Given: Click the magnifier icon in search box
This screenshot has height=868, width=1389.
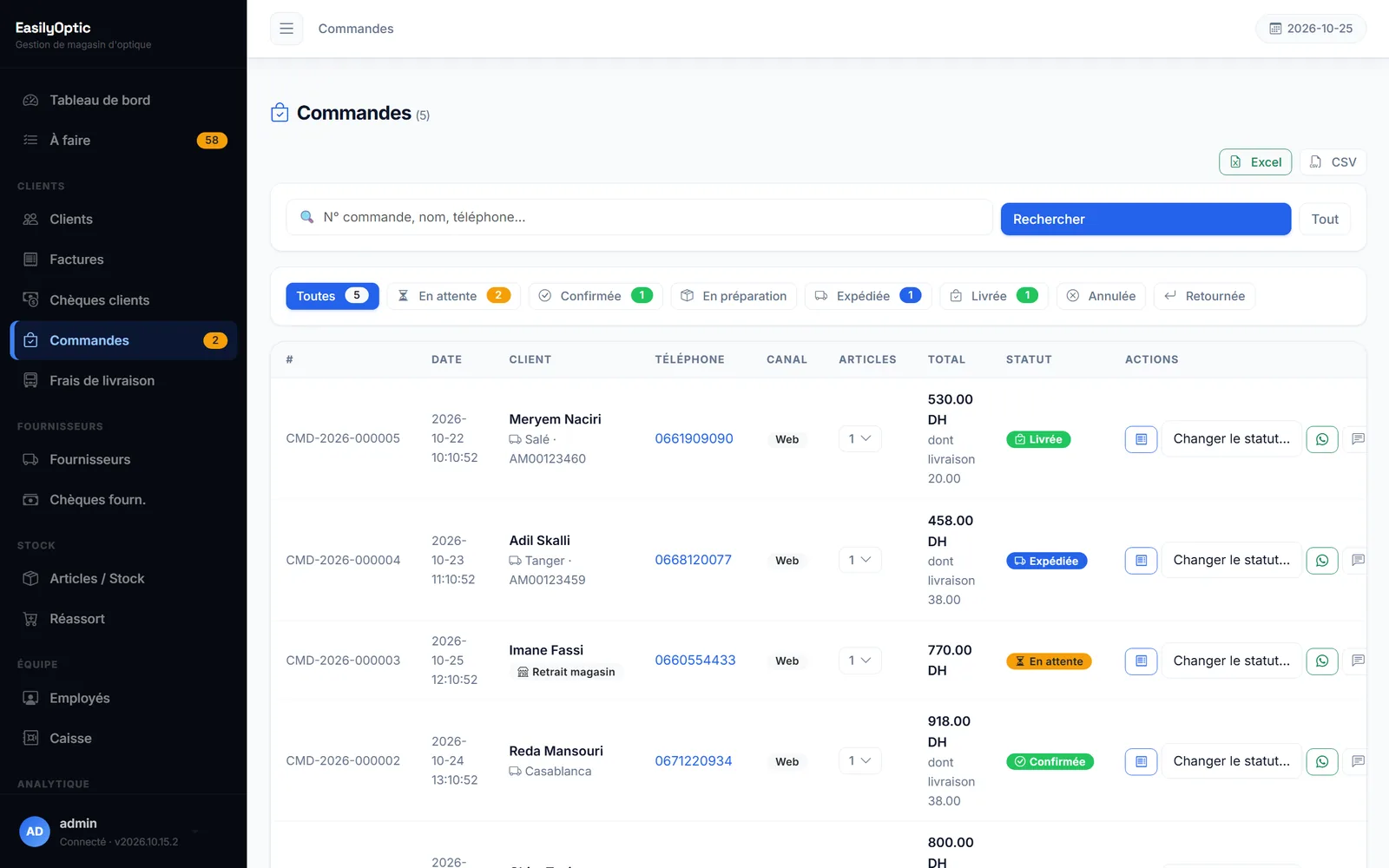Looking at the screenshot, I should pos(306,217).
